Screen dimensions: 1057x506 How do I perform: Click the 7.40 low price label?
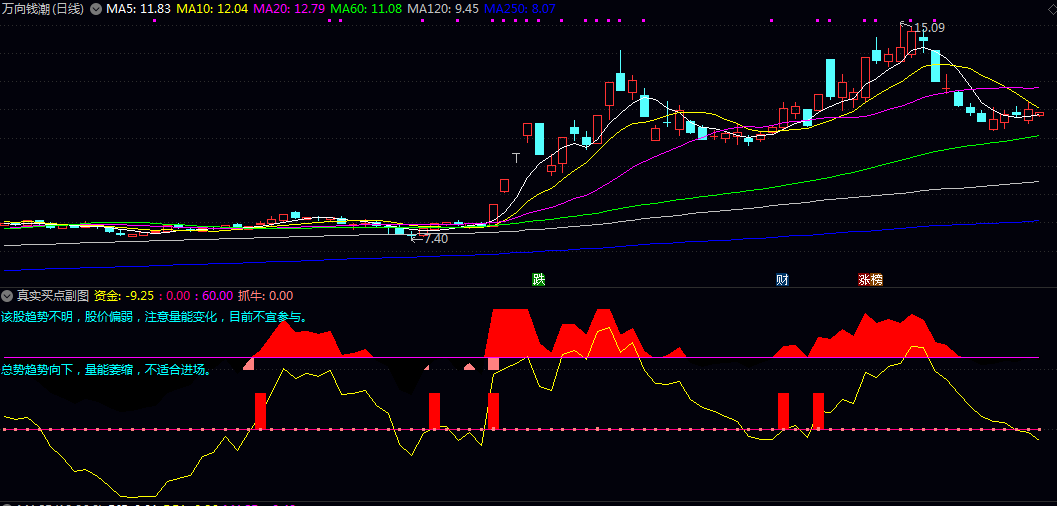click(436, 239)
